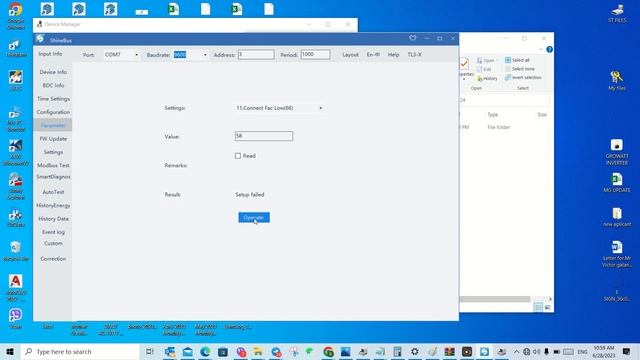Open the Settings gear on the taskbar
Screen dimensions: 640x360
tap(415, 351)
